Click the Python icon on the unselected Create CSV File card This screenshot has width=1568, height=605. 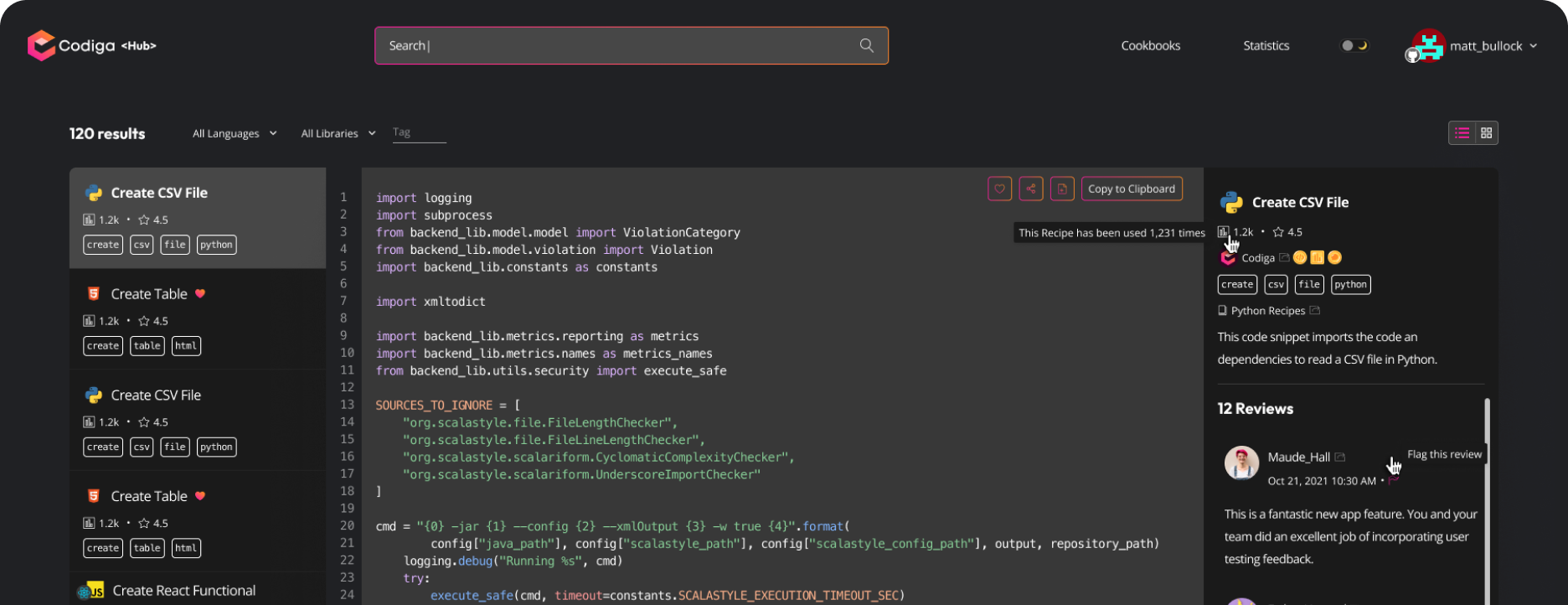(94, 396)
